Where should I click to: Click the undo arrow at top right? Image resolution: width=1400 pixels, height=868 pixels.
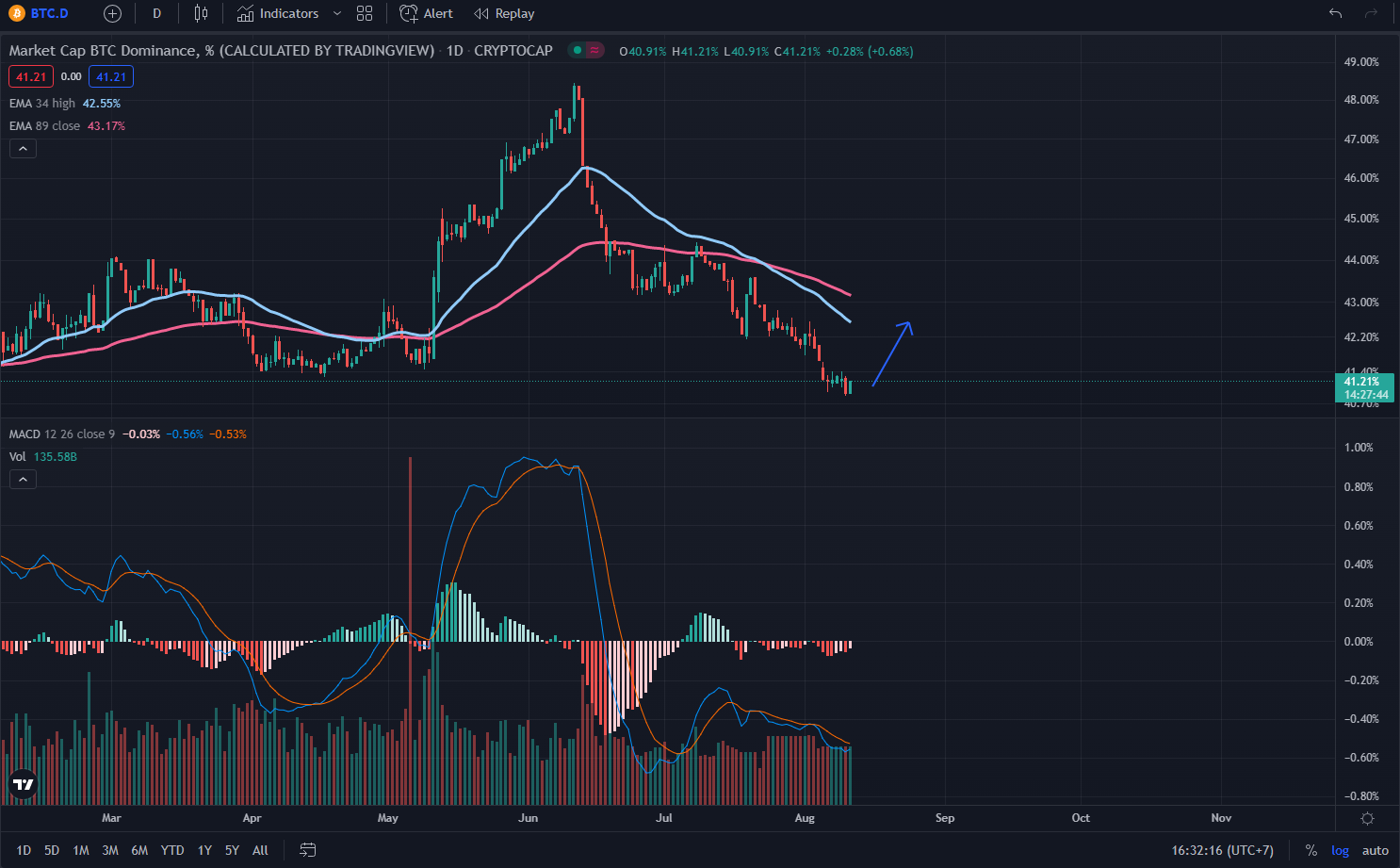[x=1335, y=13]
